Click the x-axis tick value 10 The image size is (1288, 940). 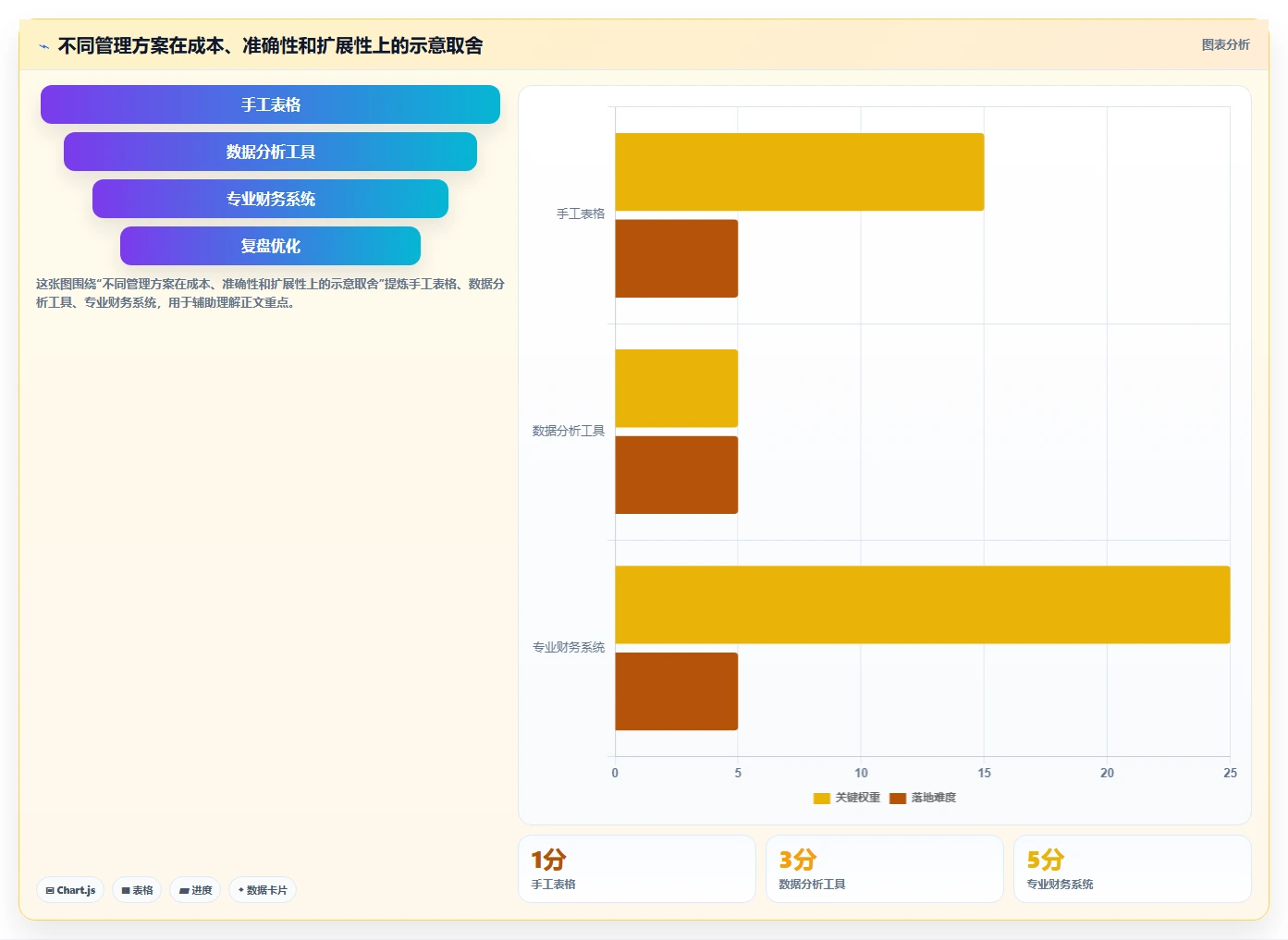pyautogui.click(x=861, y=773)
